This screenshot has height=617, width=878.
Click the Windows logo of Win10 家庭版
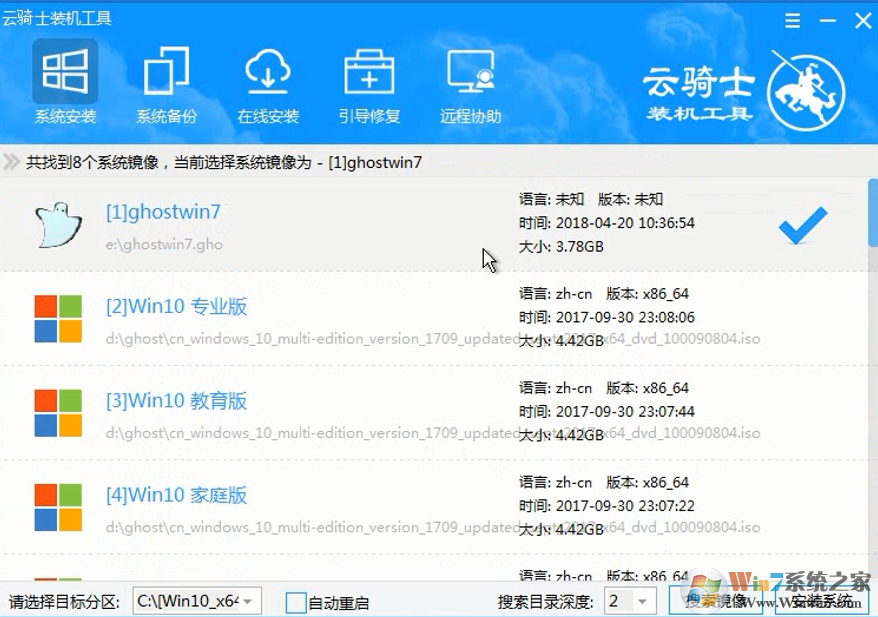click(58, 507)
